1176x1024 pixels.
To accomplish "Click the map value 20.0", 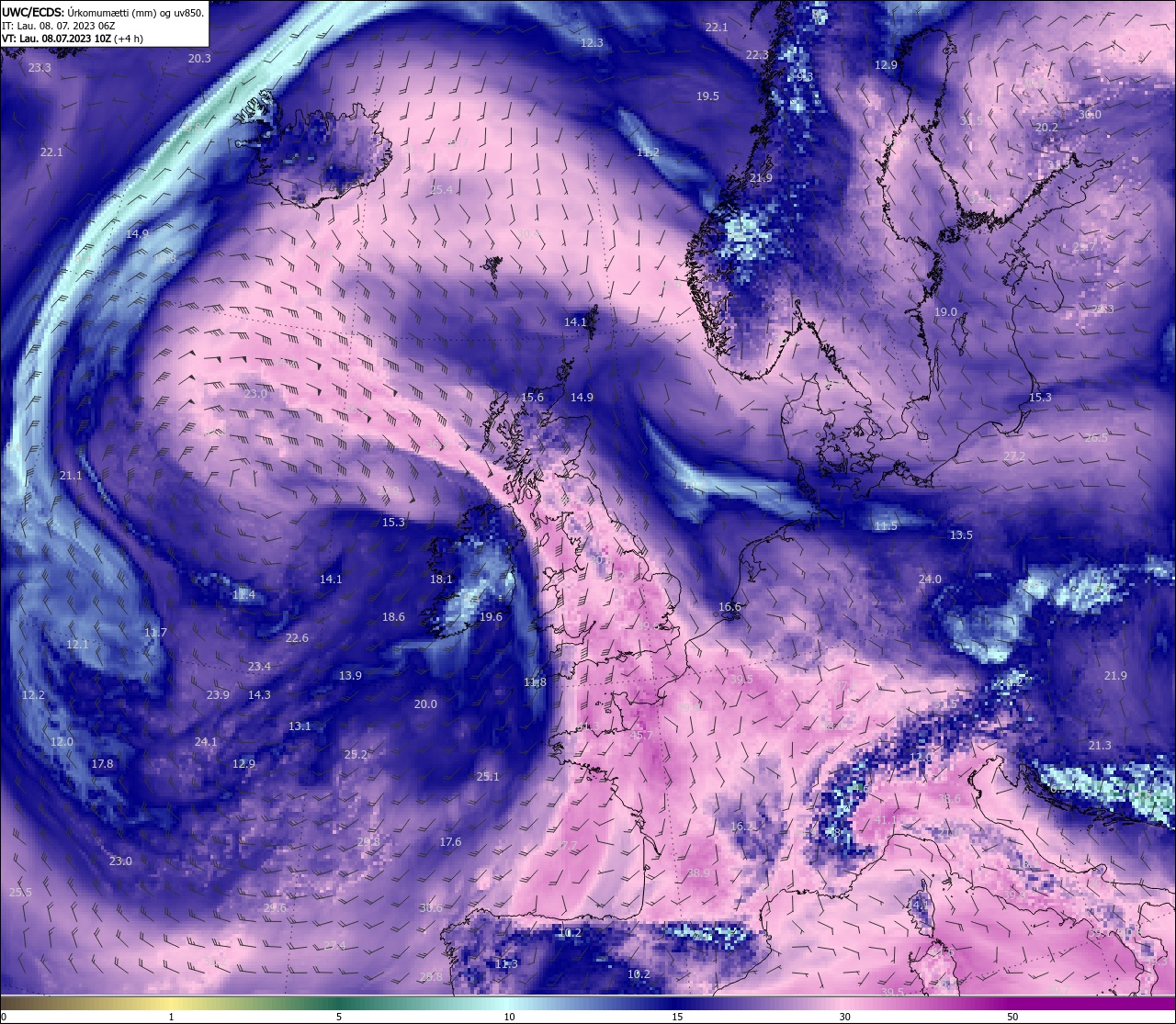I will point(425,704).
